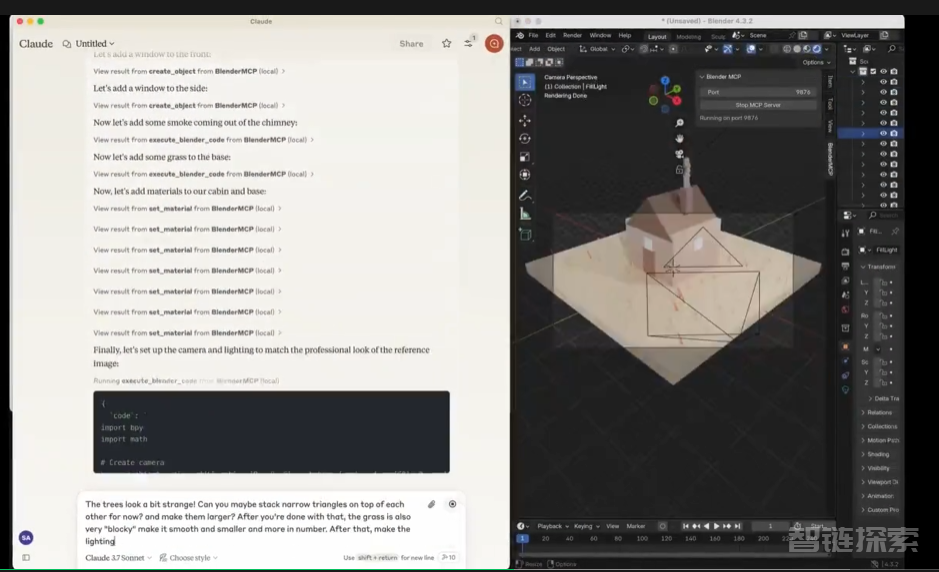Screen dimensions: 939x572
Task: Open the Add menu in viewport header
Action: coord(534,49)
